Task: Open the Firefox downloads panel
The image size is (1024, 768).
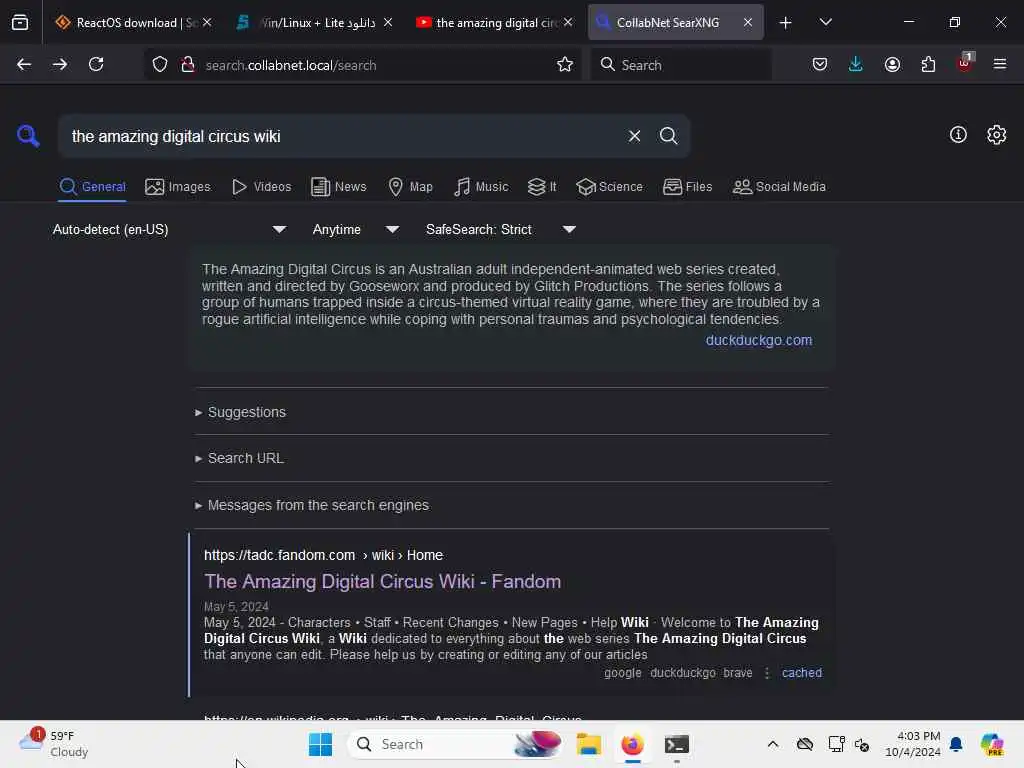Action: pyautogui.click(x=856, y=65)
